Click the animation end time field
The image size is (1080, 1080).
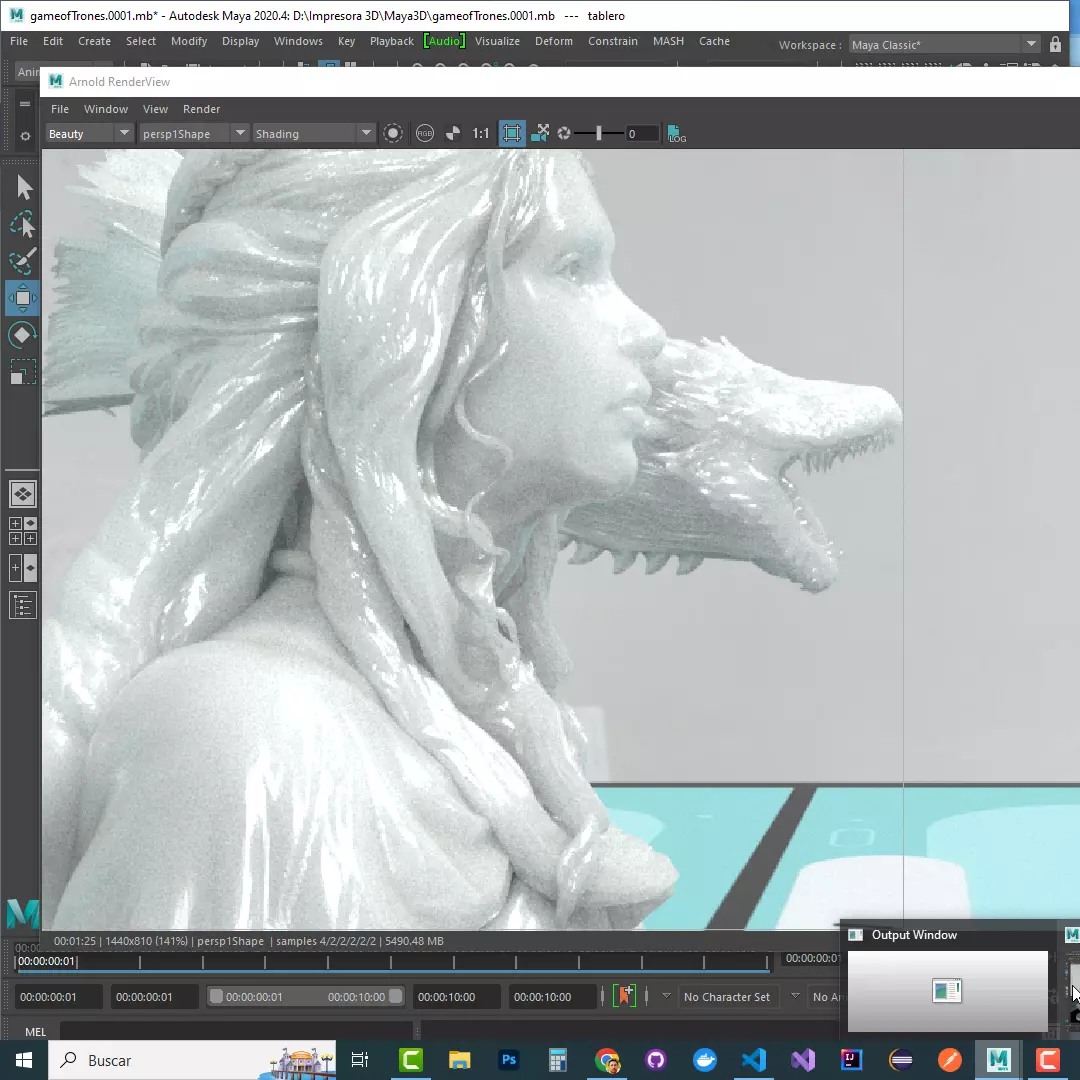(x=552, y=997)
